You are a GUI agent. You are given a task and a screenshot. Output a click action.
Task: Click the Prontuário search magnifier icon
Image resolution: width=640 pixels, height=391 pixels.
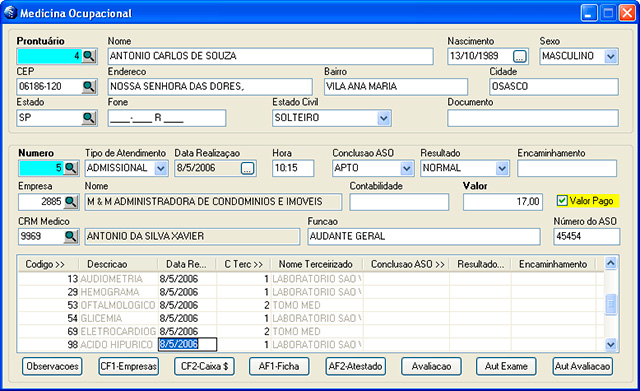[89, 56]
